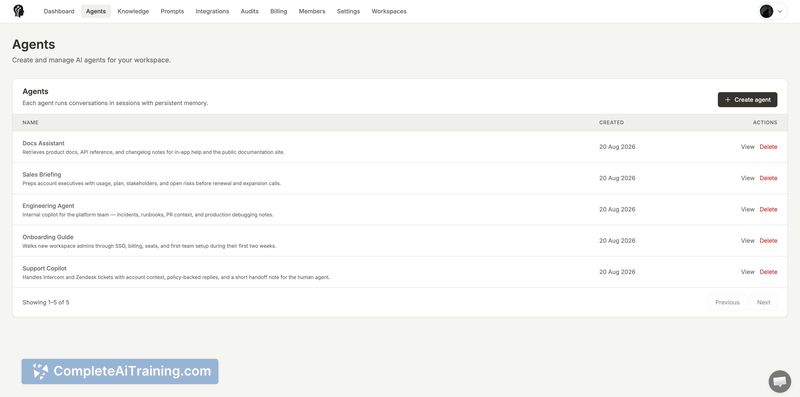Click the NAME column header
800x397 pixels.
click(30, 122)
